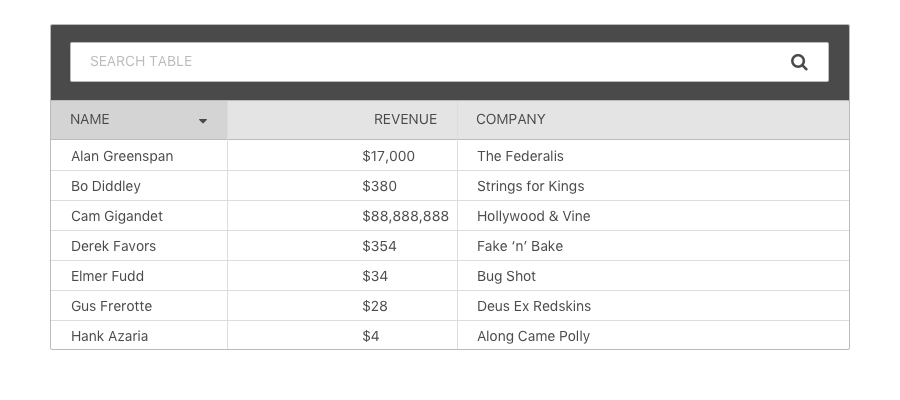Viewport: 900px width, 400px height.
Task: Select the Cam Gigandet name cell
Action: click(139, 216)
